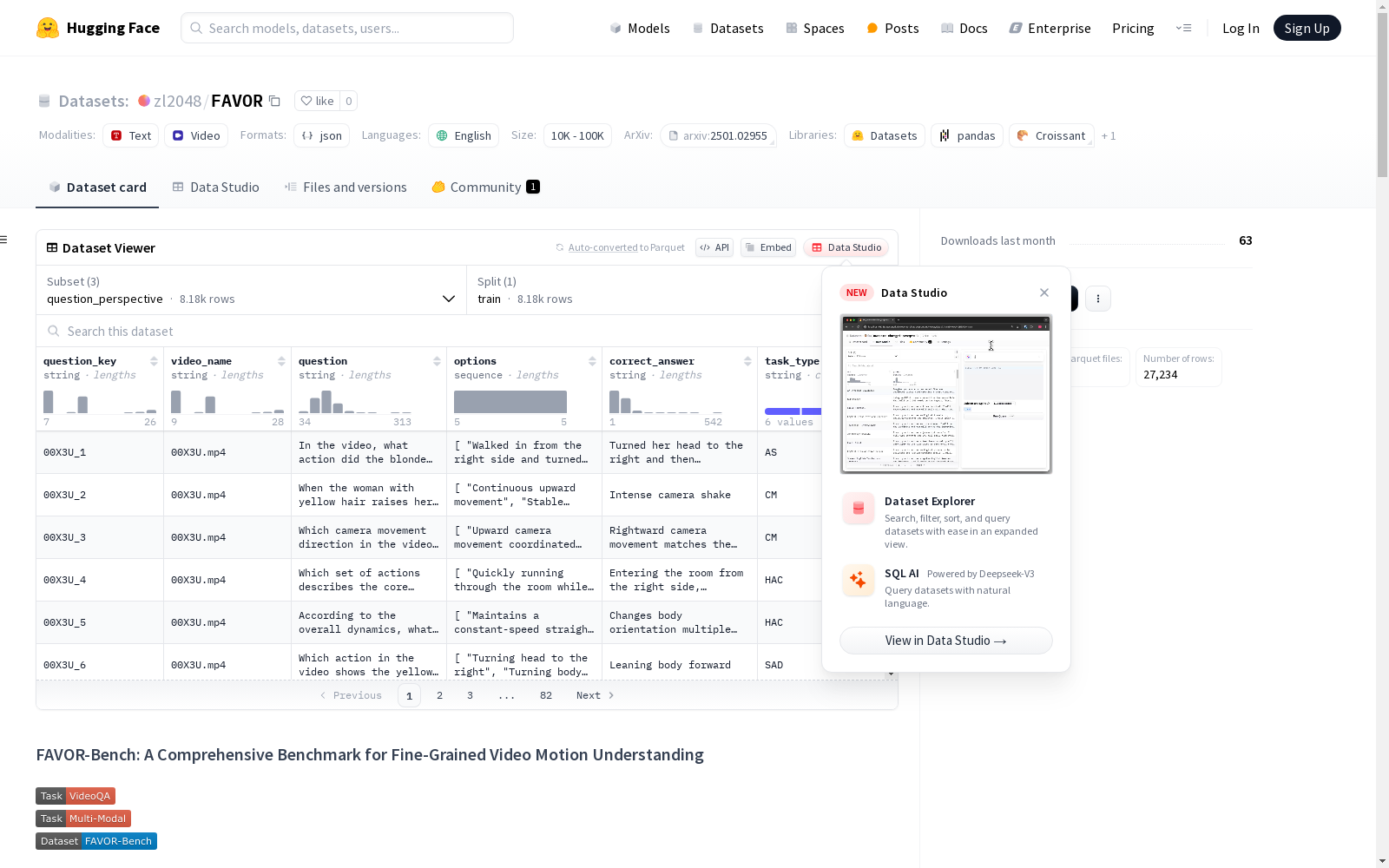This screenshot has width=1389, height=868.
Task: Go to page 3 of the table
Action: (471, 695)
